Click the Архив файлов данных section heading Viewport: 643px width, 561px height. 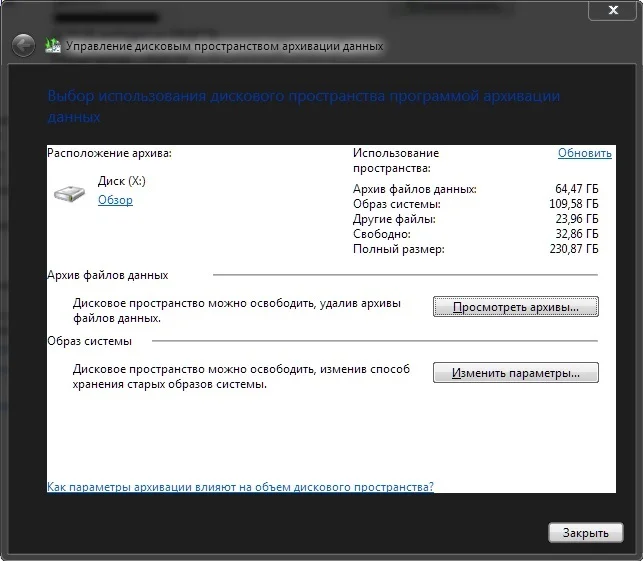tap(107, 275)
